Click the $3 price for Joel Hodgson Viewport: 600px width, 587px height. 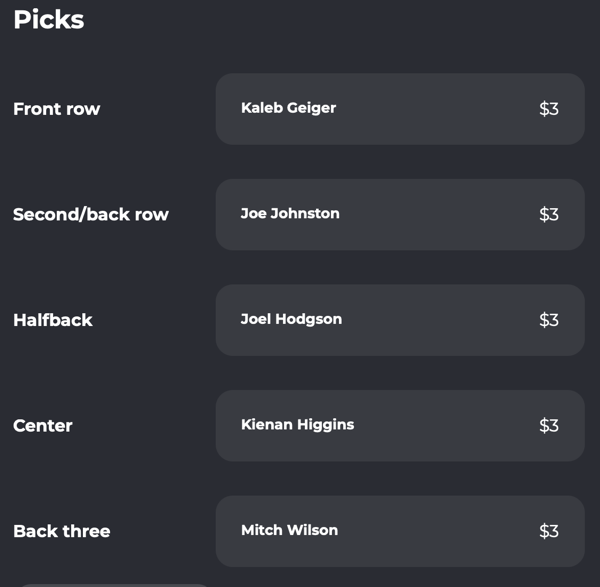point(549,320)
